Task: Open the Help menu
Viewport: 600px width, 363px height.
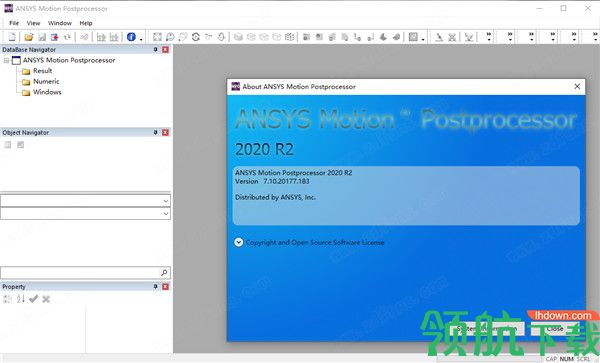Action: pyautogui.click(x=86, y=23)
